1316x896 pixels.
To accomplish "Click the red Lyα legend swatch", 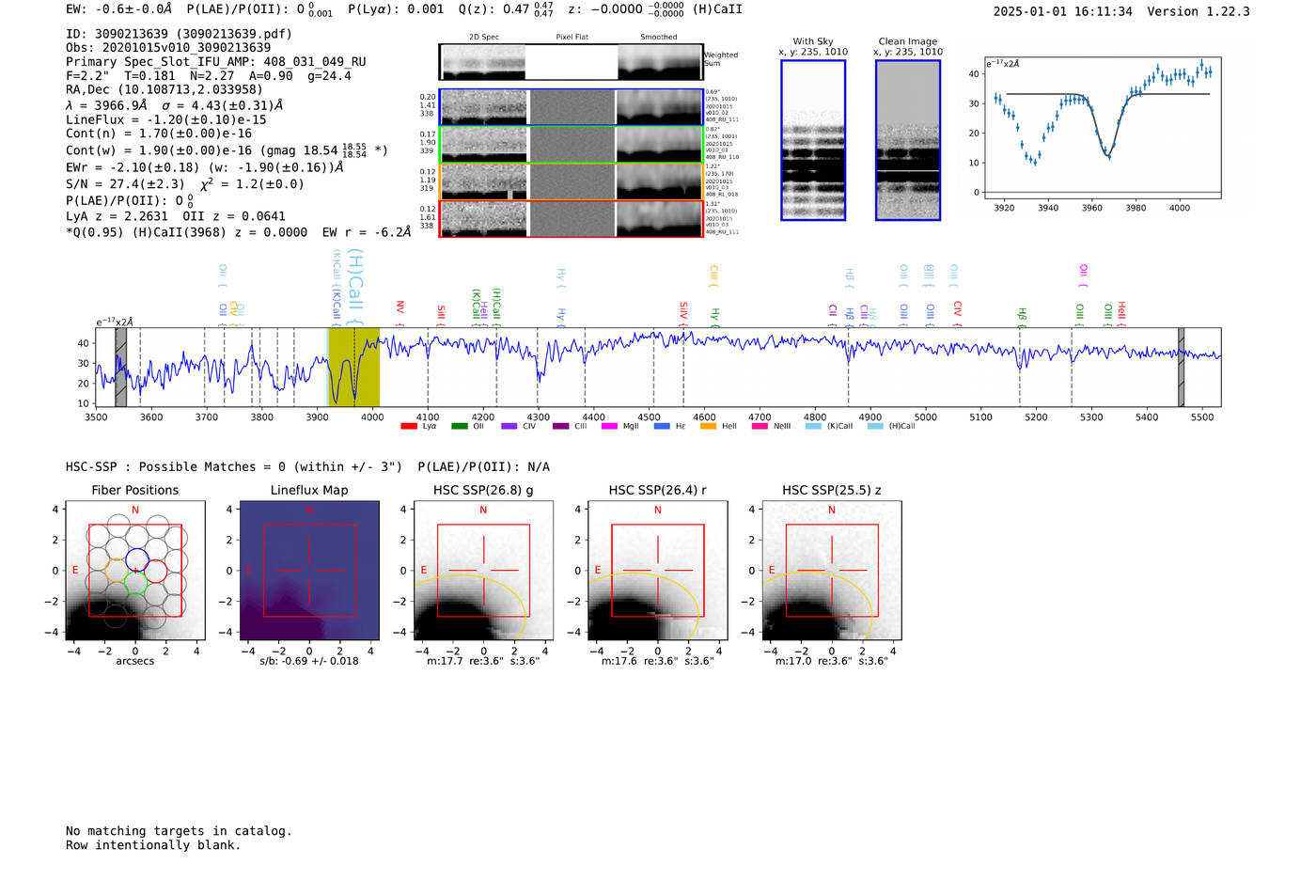I will [409, 426].
